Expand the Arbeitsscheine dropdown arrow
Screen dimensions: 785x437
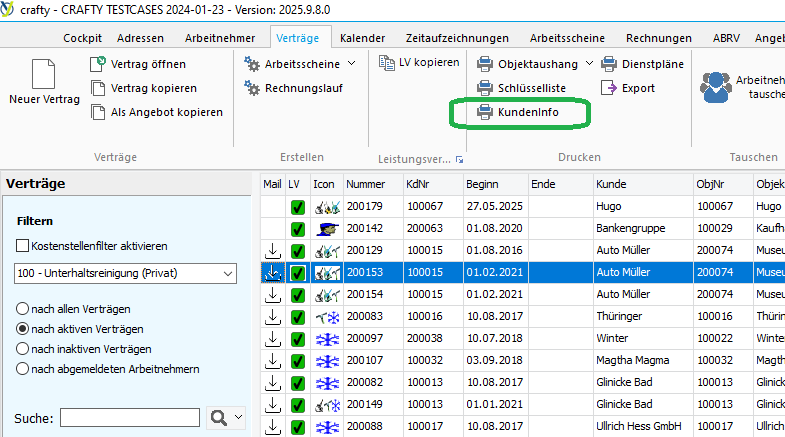[x=351, y=64]
